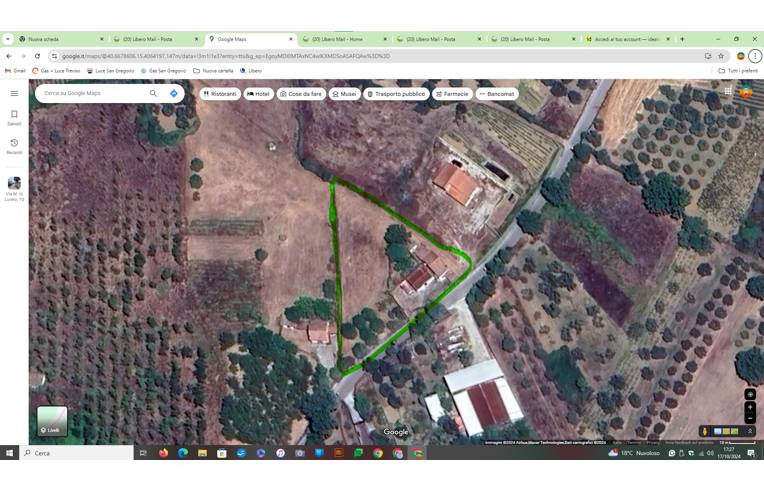The width and height of the screenshot is (764, 492).
Task: Zoom out using the minus button
Action: tap(750, 419)
